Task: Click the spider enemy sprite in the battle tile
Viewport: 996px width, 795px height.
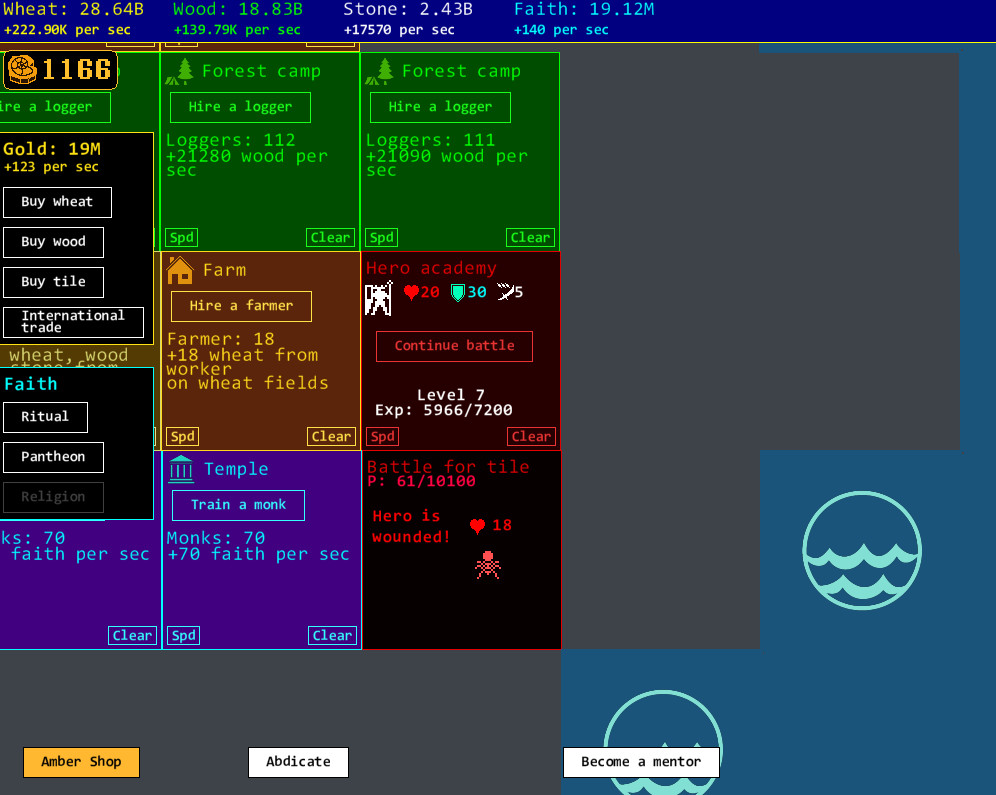Action: pyautogui.click(x=488, y=565)
